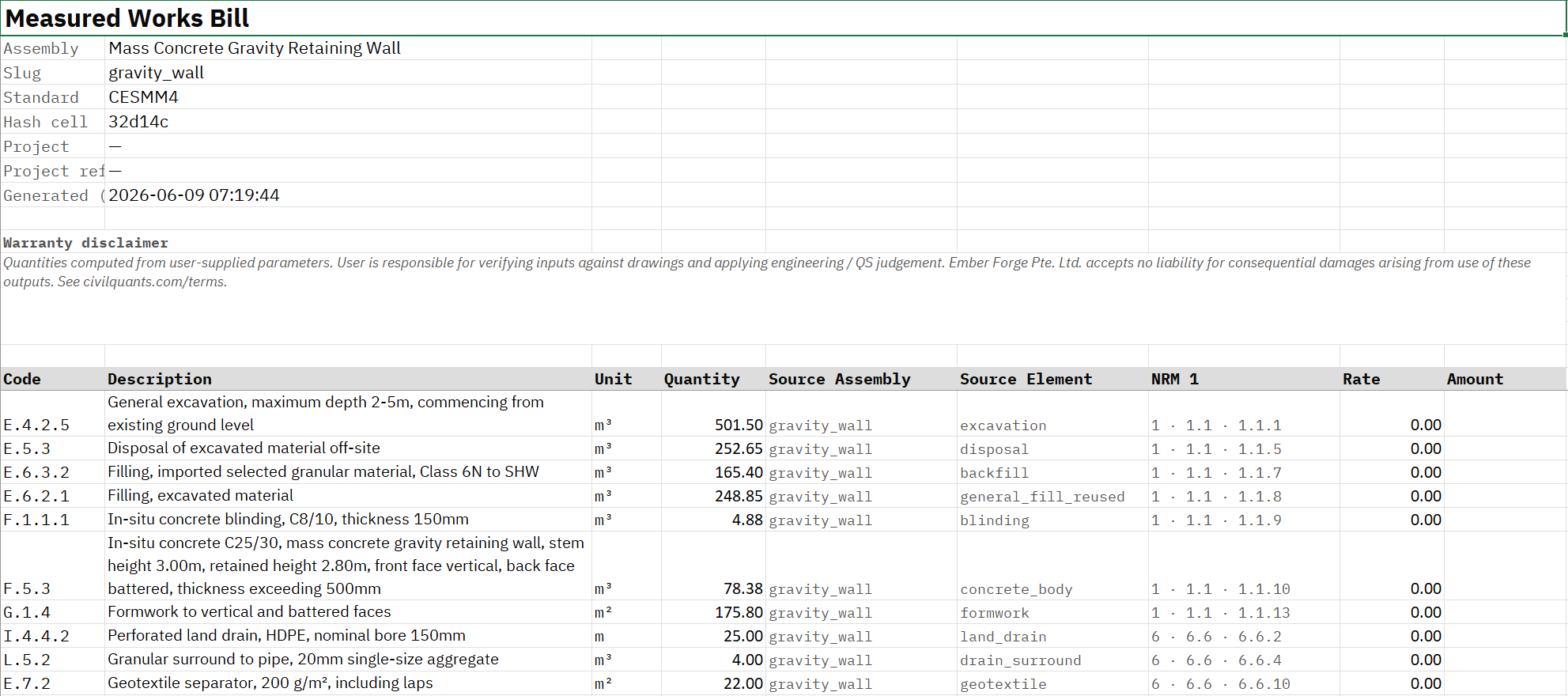Screen dimensions: 1568x696
Task: Click the Amount column header
Action: 1506,379
